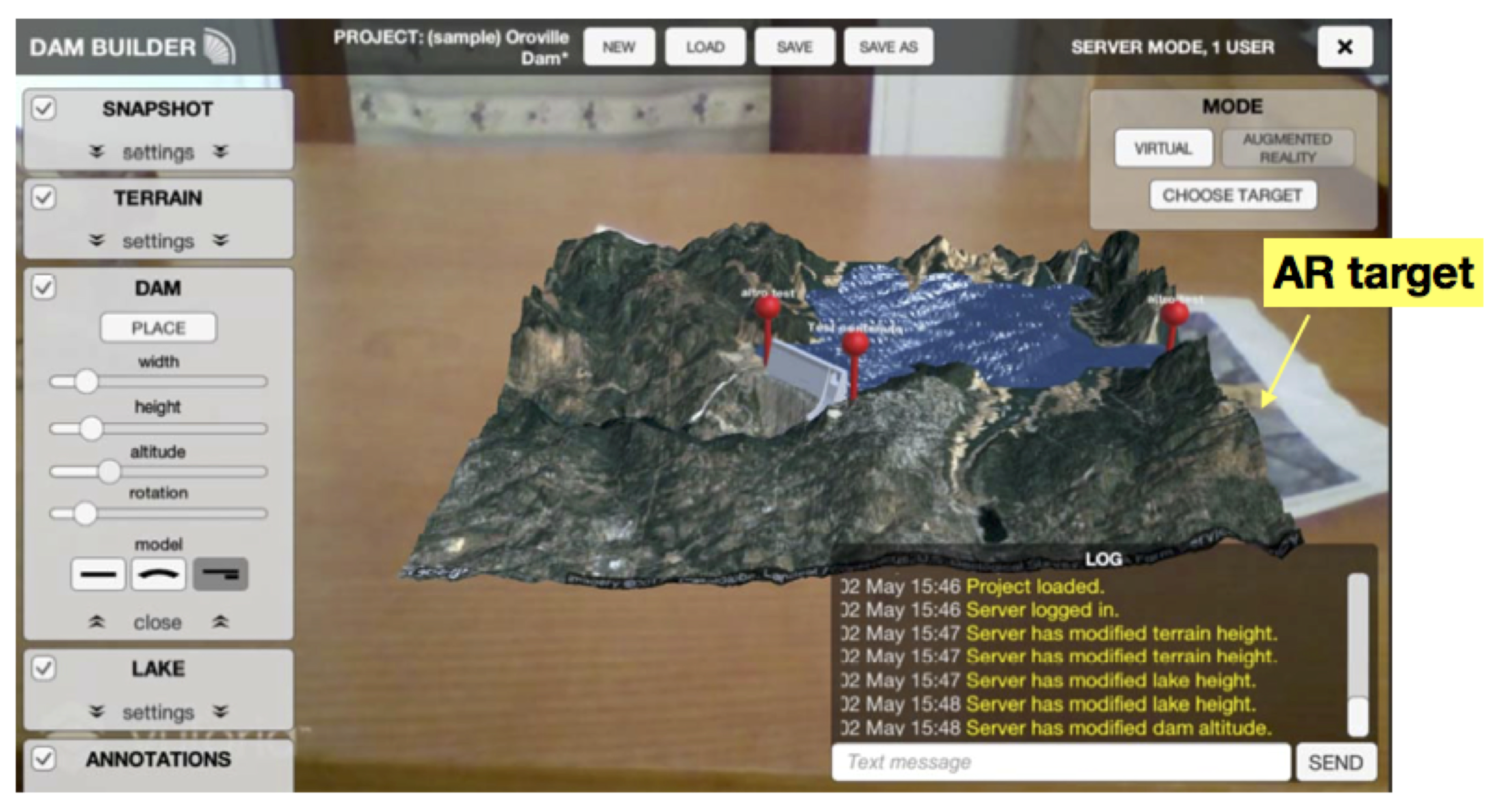The width and height of the screenshot is (1499, 812).
Task: Click the Dam Builder logo icon
Action: pyautogui.click(x=220, y=46)
